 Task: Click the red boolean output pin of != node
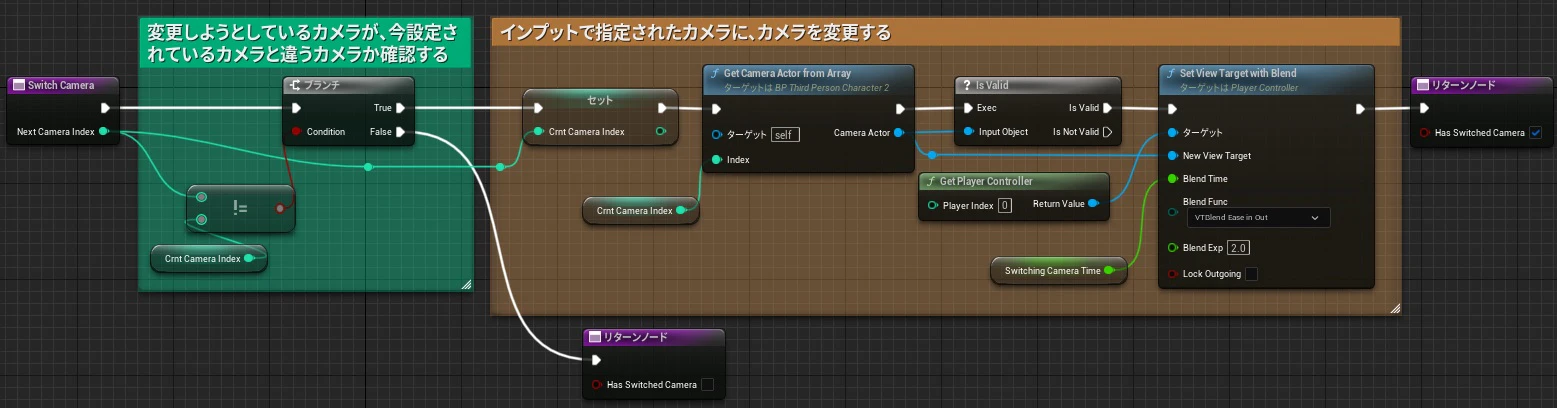(x=280, y=208)
